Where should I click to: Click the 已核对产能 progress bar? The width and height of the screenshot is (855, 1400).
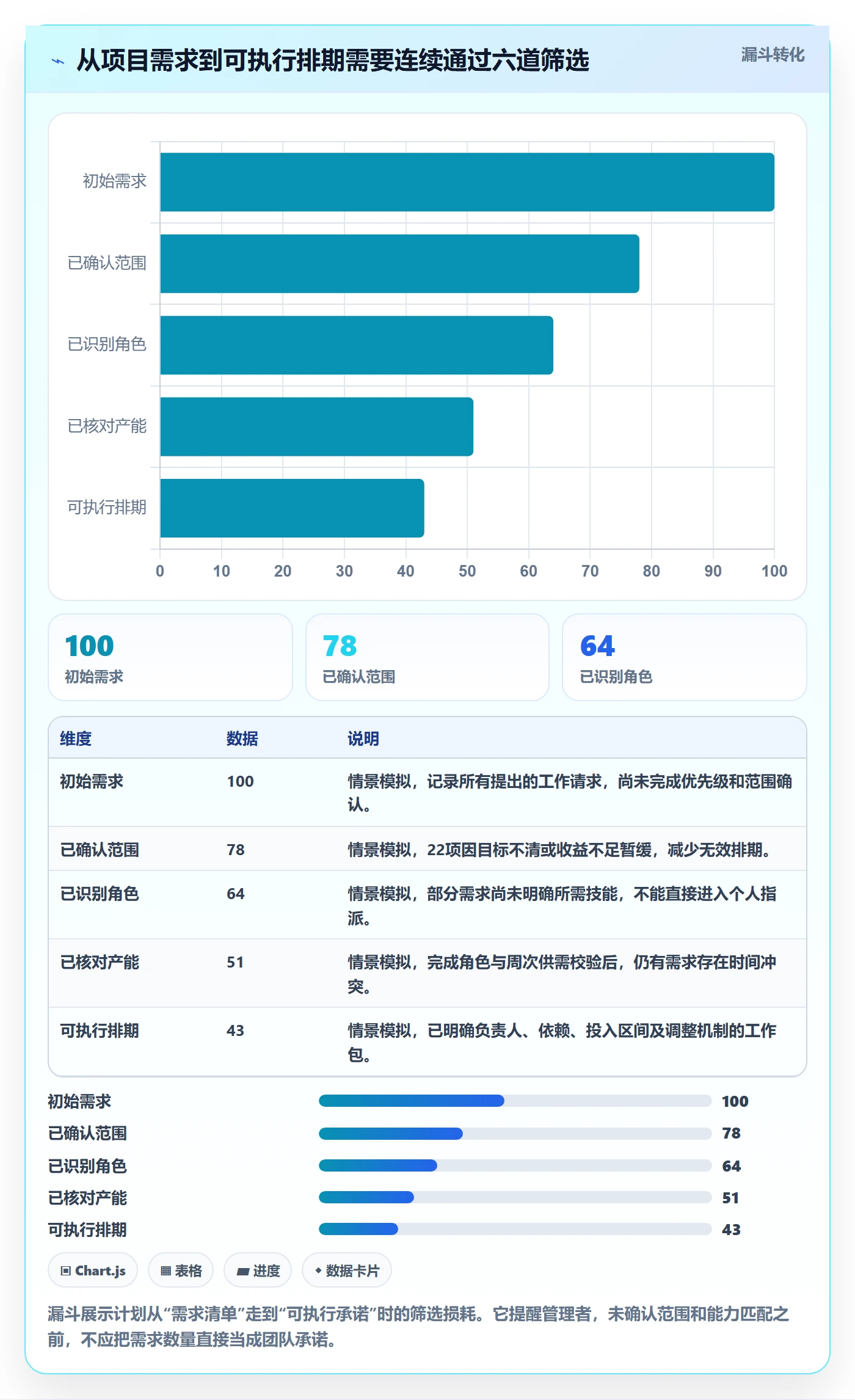click(515, 1197)
